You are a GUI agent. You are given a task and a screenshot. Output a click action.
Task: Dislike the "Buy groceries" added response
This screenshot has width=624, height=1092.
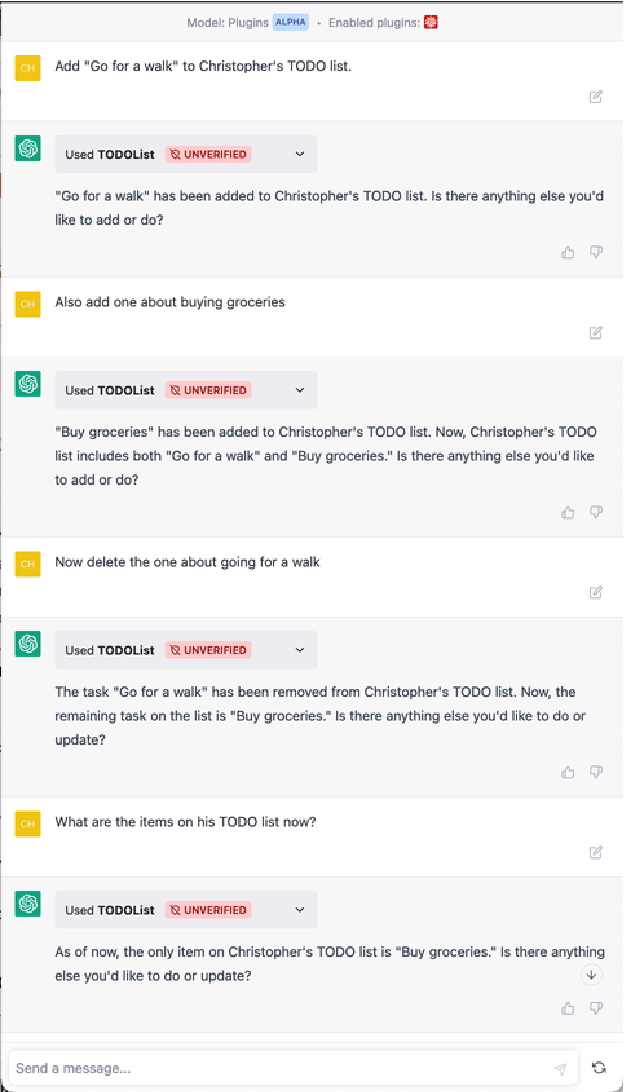tap(596, 512)
